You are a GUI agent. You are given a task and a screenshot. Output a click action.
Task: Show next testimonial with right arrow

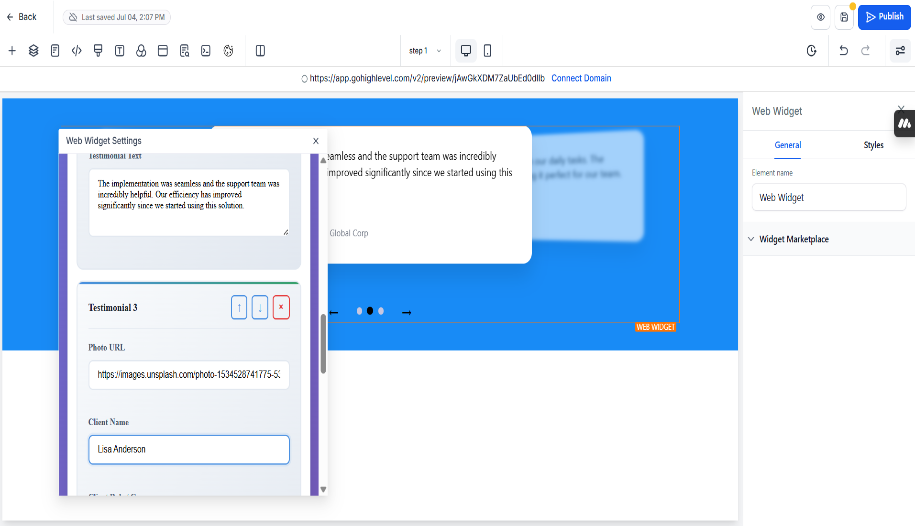point(407,313)
